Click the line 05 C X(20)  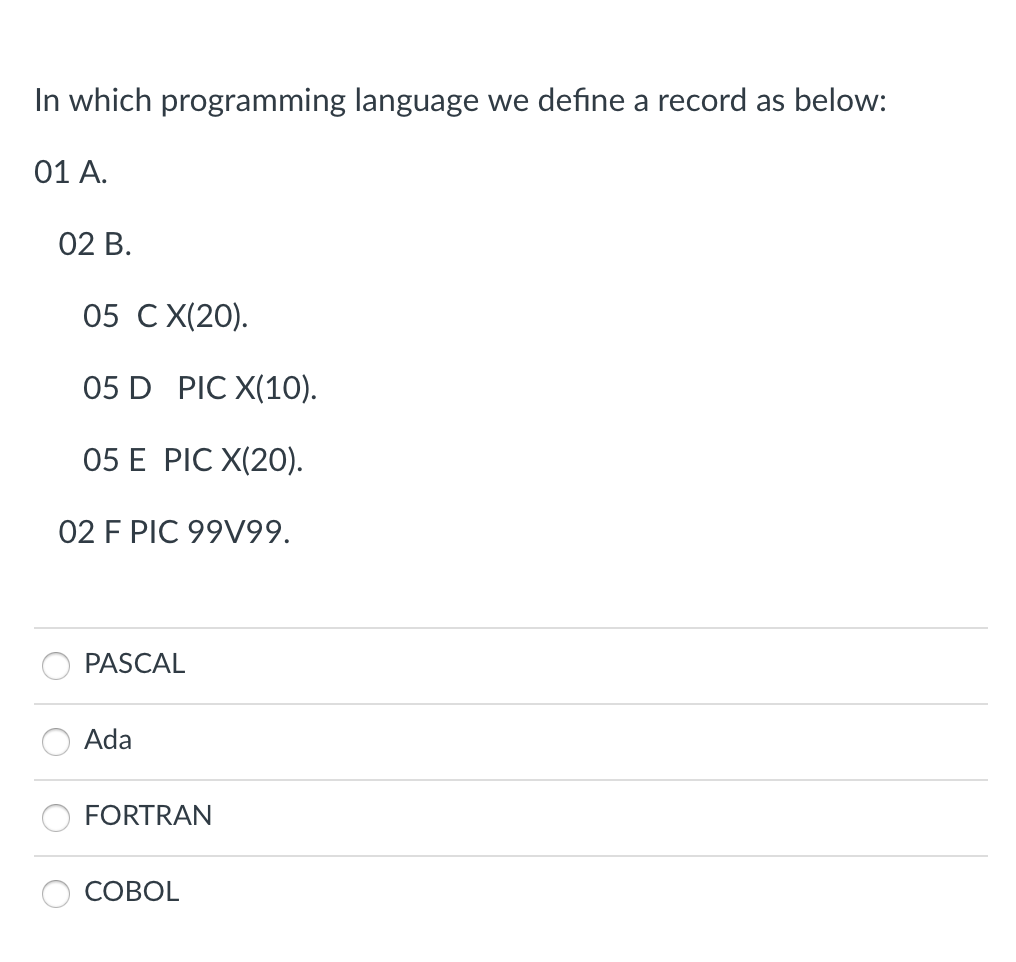(165, 317)
